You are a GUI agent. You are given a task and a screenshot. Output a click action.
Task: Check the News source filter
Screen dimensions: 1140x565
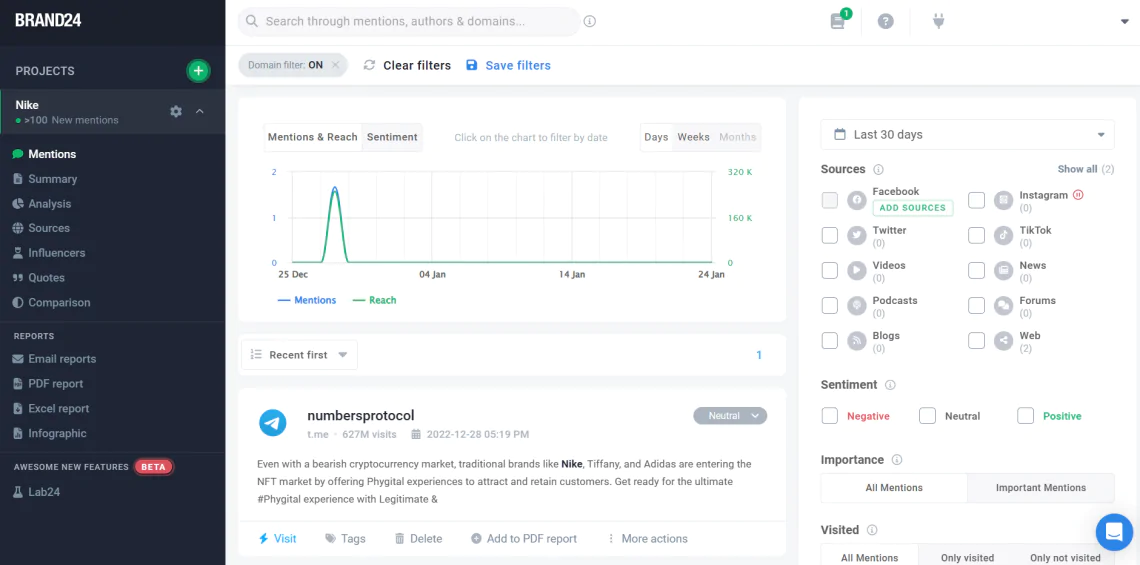point(976,271)
